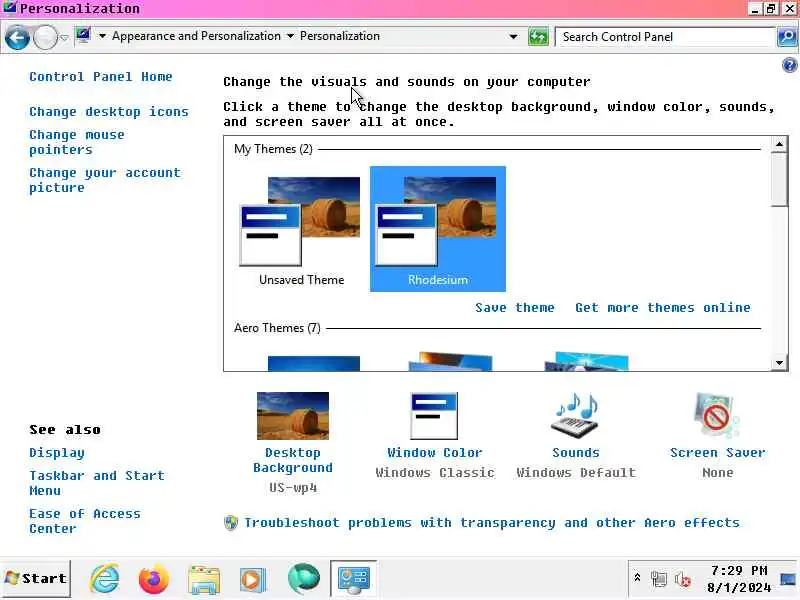Image resolution: width=800 pixels, height=600 pixels.
Task: Click theme list scroll up arrow
Action: pyautogui.click(x=779, y=144)
